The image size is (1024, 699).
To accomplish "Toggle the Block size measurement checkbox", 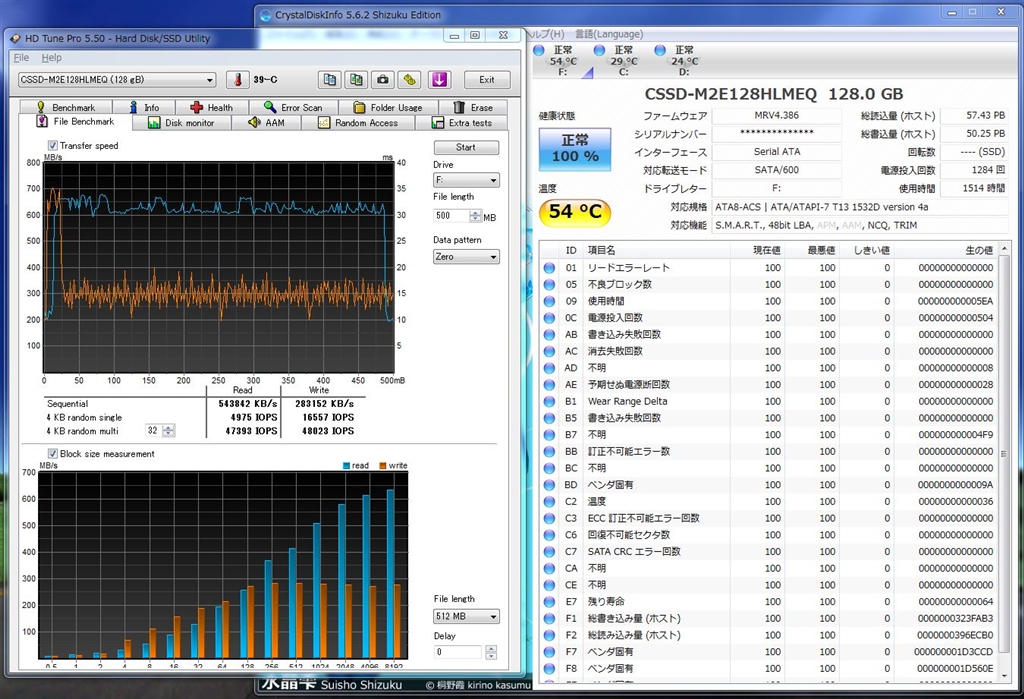I will tap(53, 454).
